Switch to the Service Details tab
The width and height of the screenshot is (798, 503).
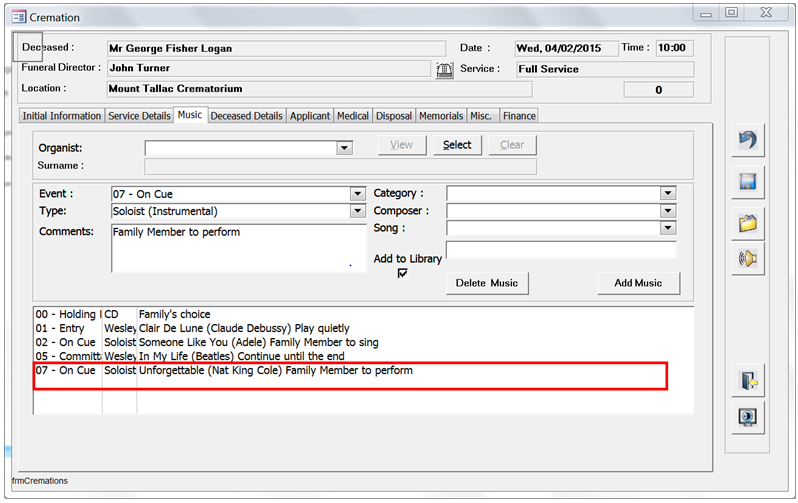point(139,116)
